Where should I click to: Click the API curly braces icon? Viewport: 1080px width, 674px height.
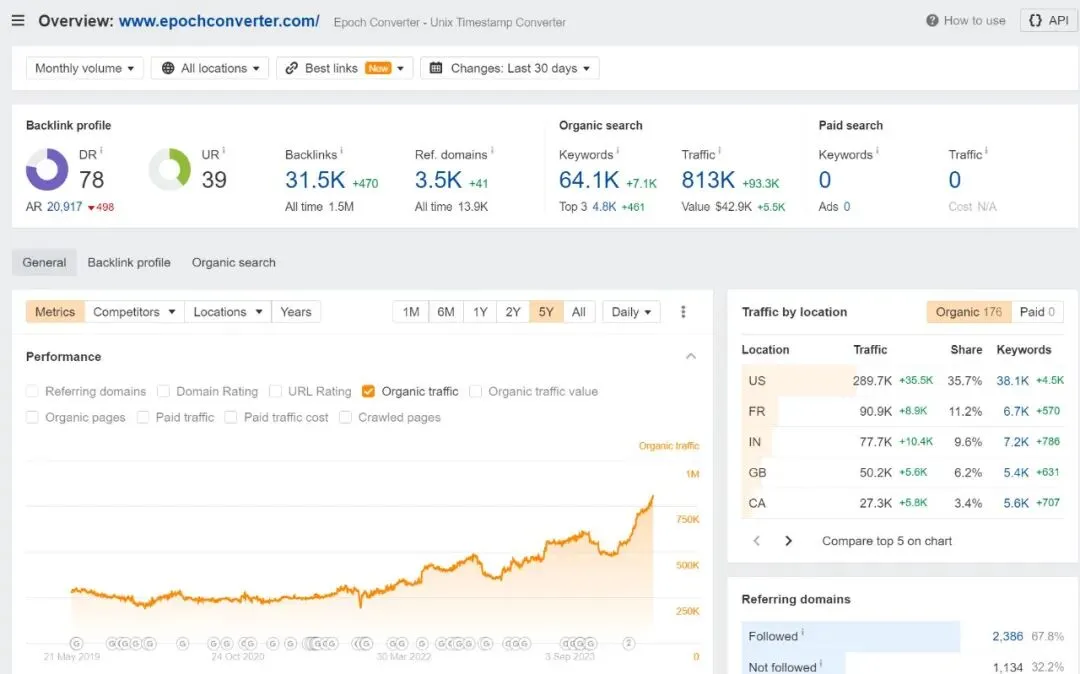[1035, 21]
